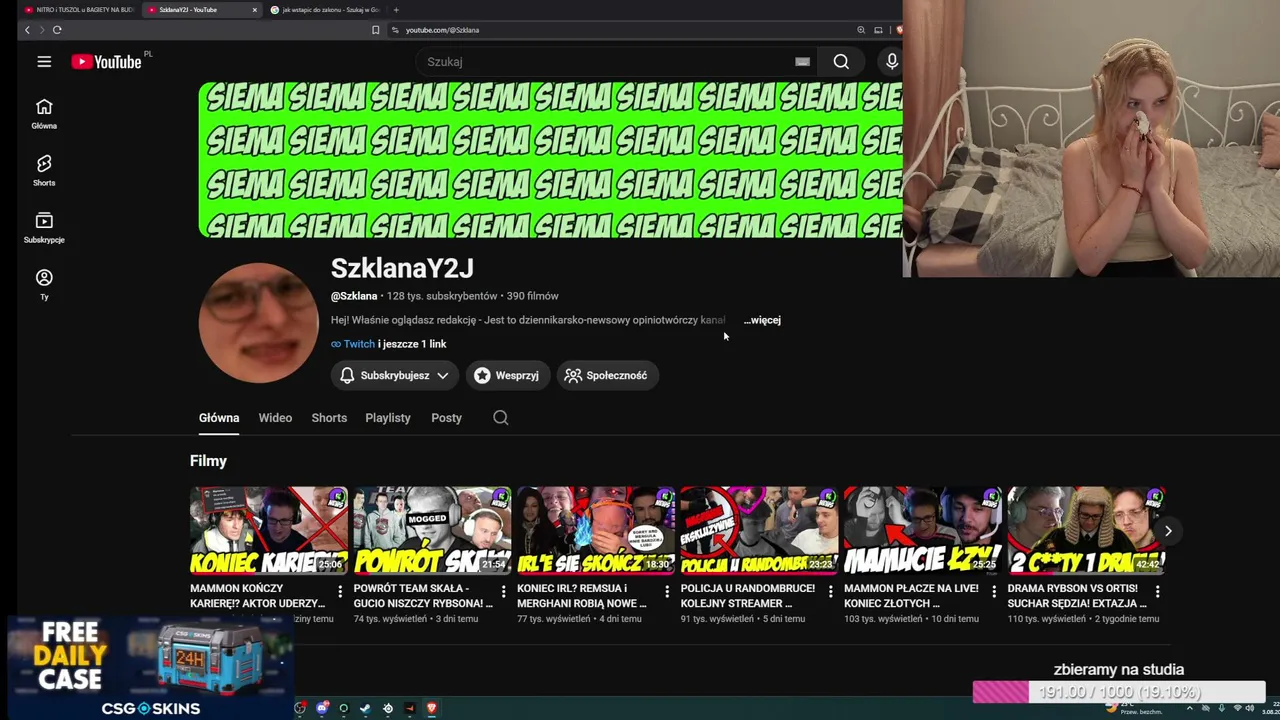Play the 2 C**TY 1 DRAMA thumbnail
Screen dimensions: 1280x720
point(1086,531)
